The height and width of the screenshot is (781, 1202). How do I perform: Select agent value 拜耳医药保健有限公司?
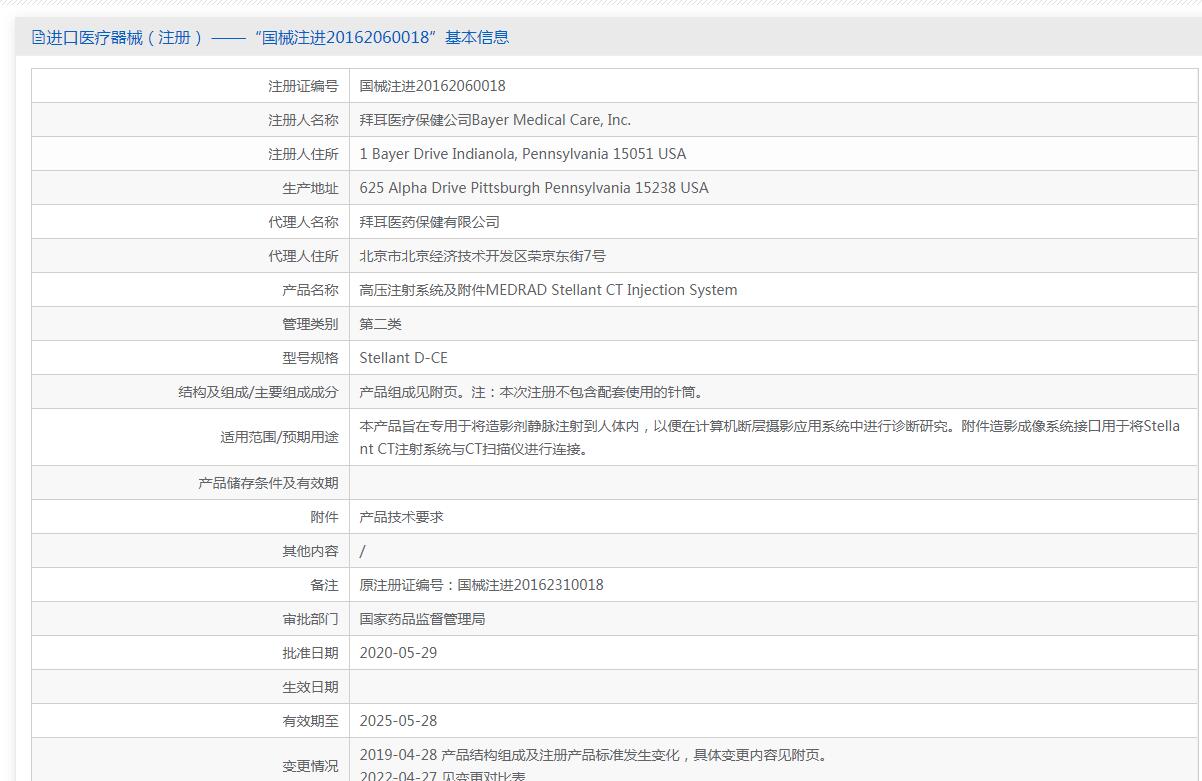[x=430, y=222]
